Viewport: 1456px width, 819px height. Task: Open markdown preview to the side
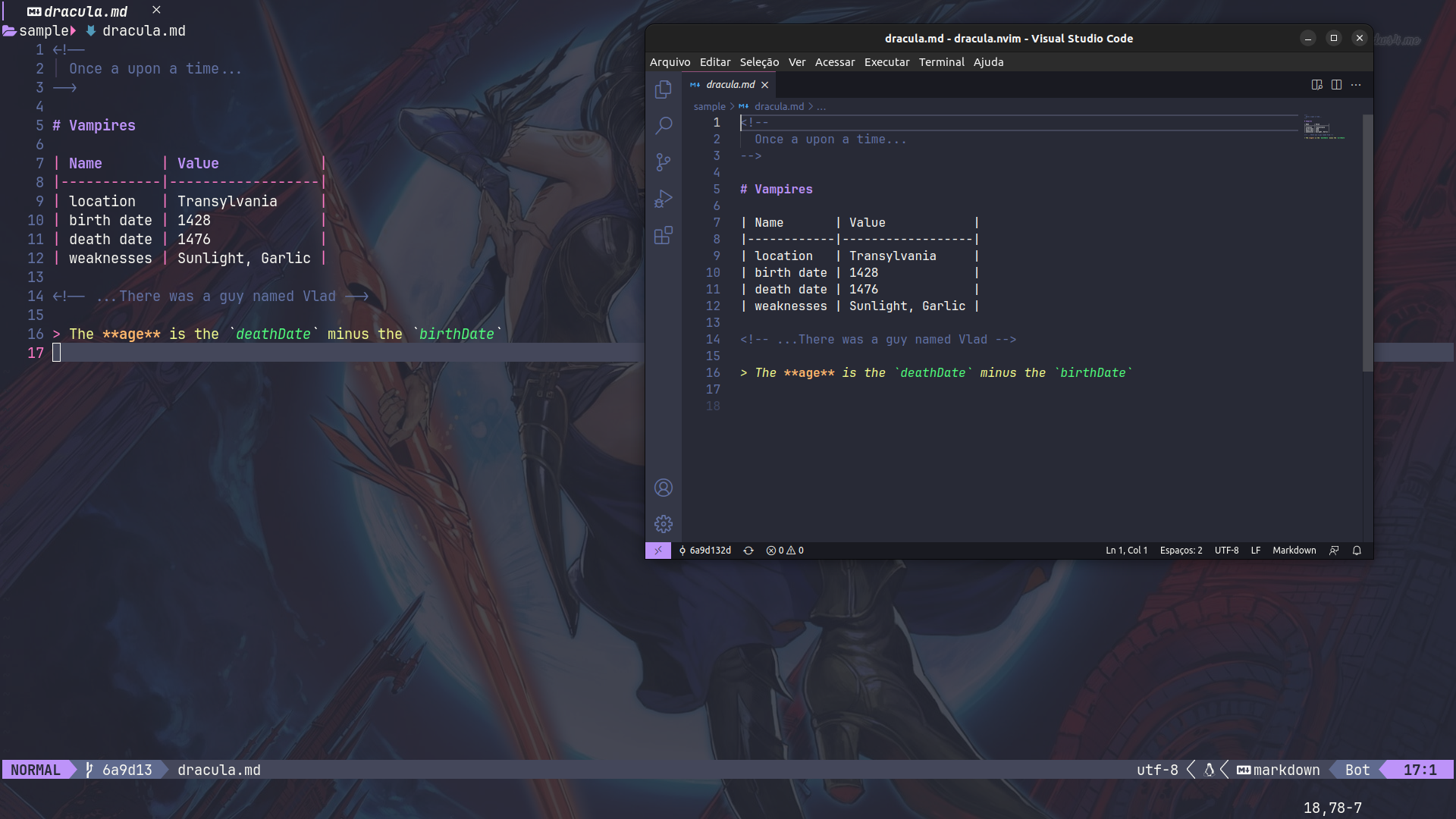coord(1317,85)
